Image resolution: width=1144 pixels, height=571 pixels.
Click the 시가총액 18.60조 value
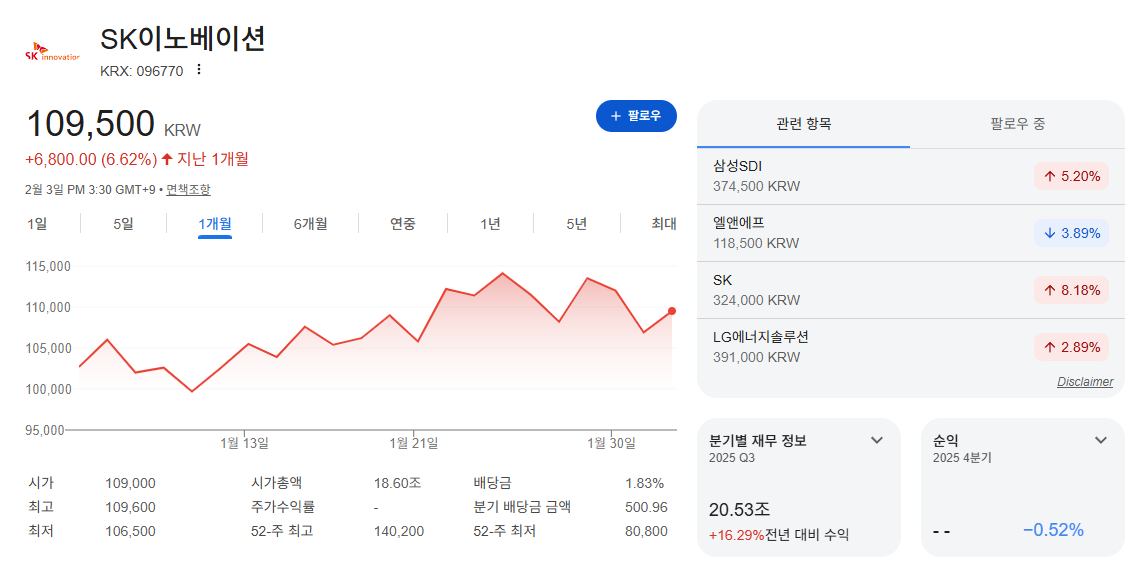(x=397, y=483)
